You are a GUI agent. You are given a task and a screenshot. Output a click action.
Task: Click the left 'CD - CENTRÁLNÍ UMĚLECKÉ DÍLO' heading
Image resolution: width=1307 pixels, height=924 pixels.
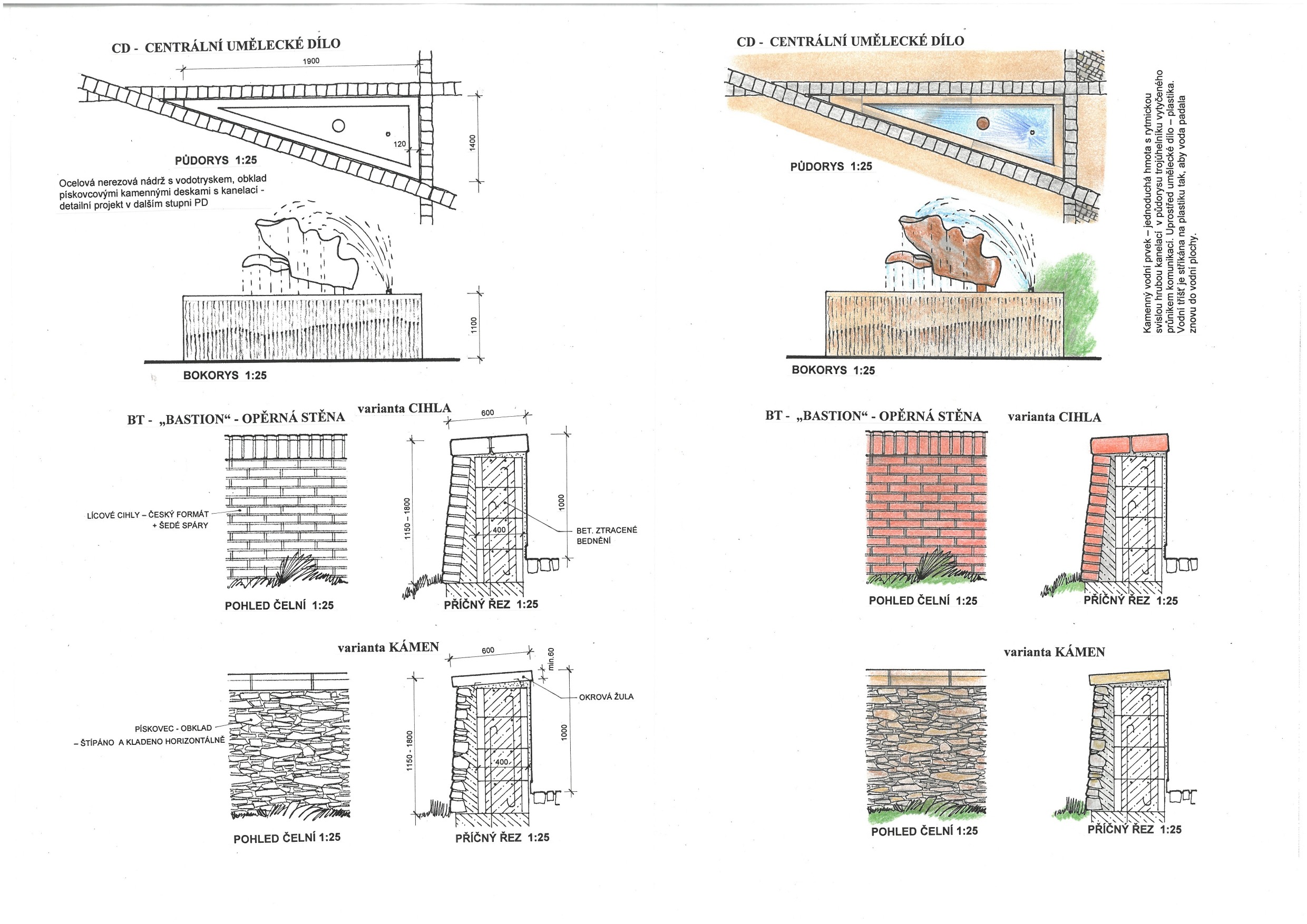[x=226, y=46]
